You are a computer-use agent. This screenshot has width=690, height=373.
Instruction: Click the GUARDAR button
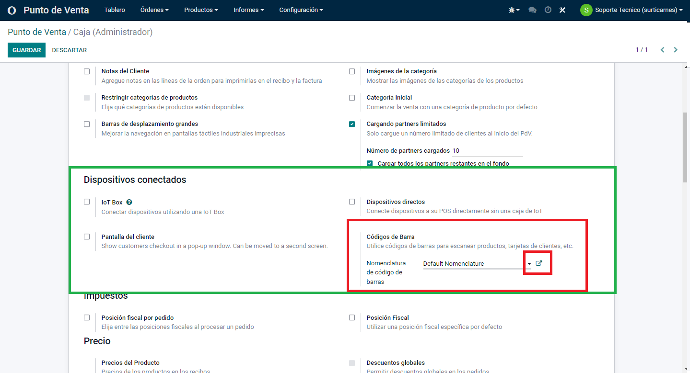point(27,50)
